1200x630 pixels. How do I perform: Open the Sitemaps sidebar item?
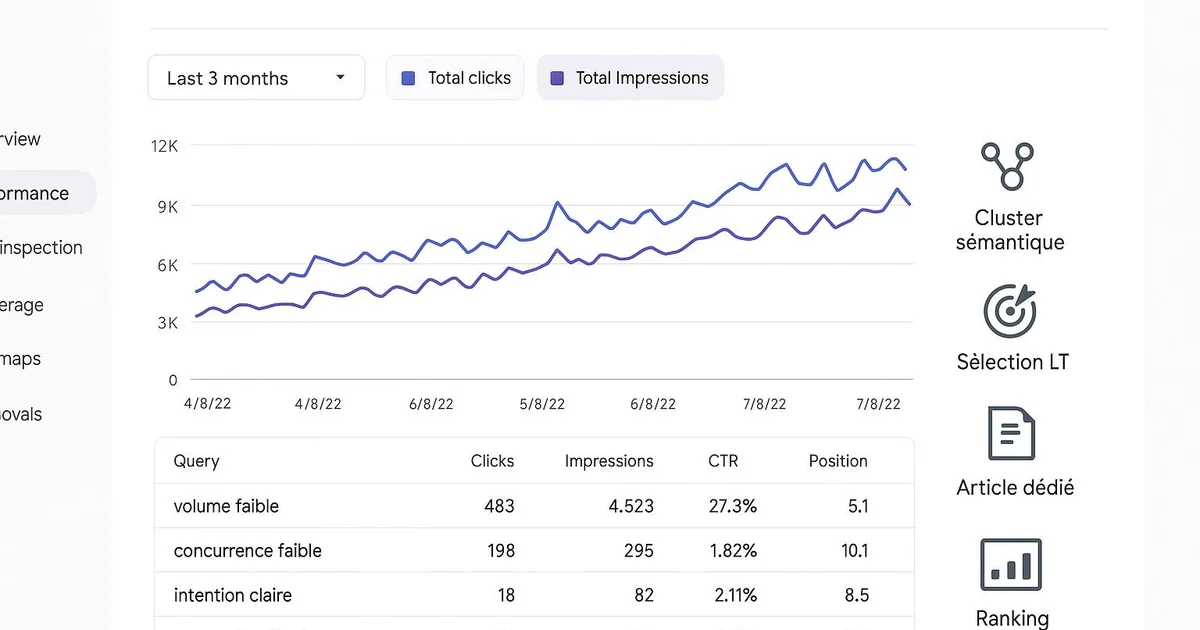pos(20,359)
